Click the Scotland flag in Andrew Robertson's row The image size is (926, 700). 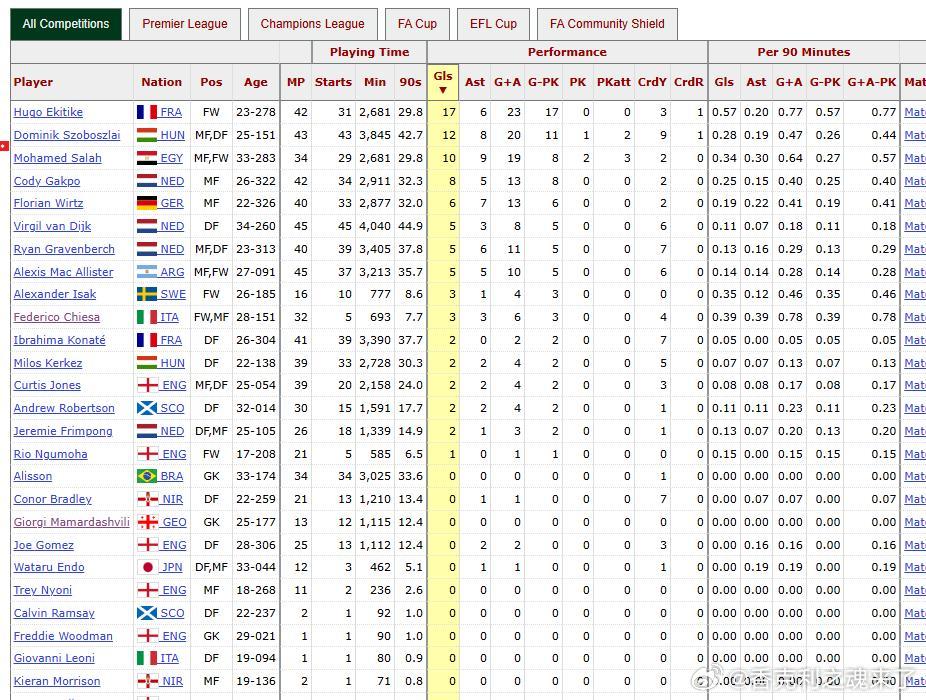point(147,408)
